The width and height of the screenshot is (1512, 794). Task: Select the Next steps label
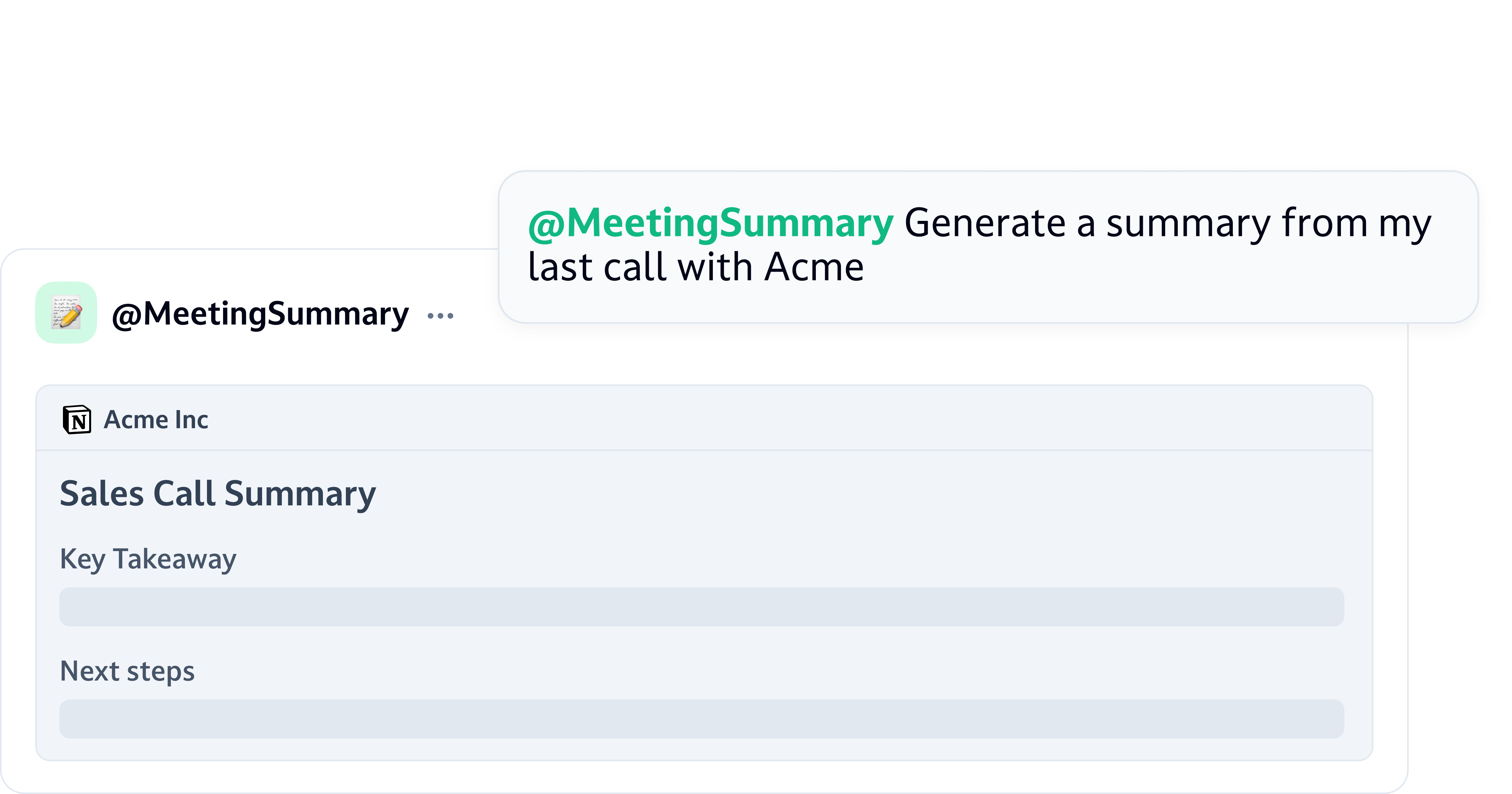click(x=127, y=671)
